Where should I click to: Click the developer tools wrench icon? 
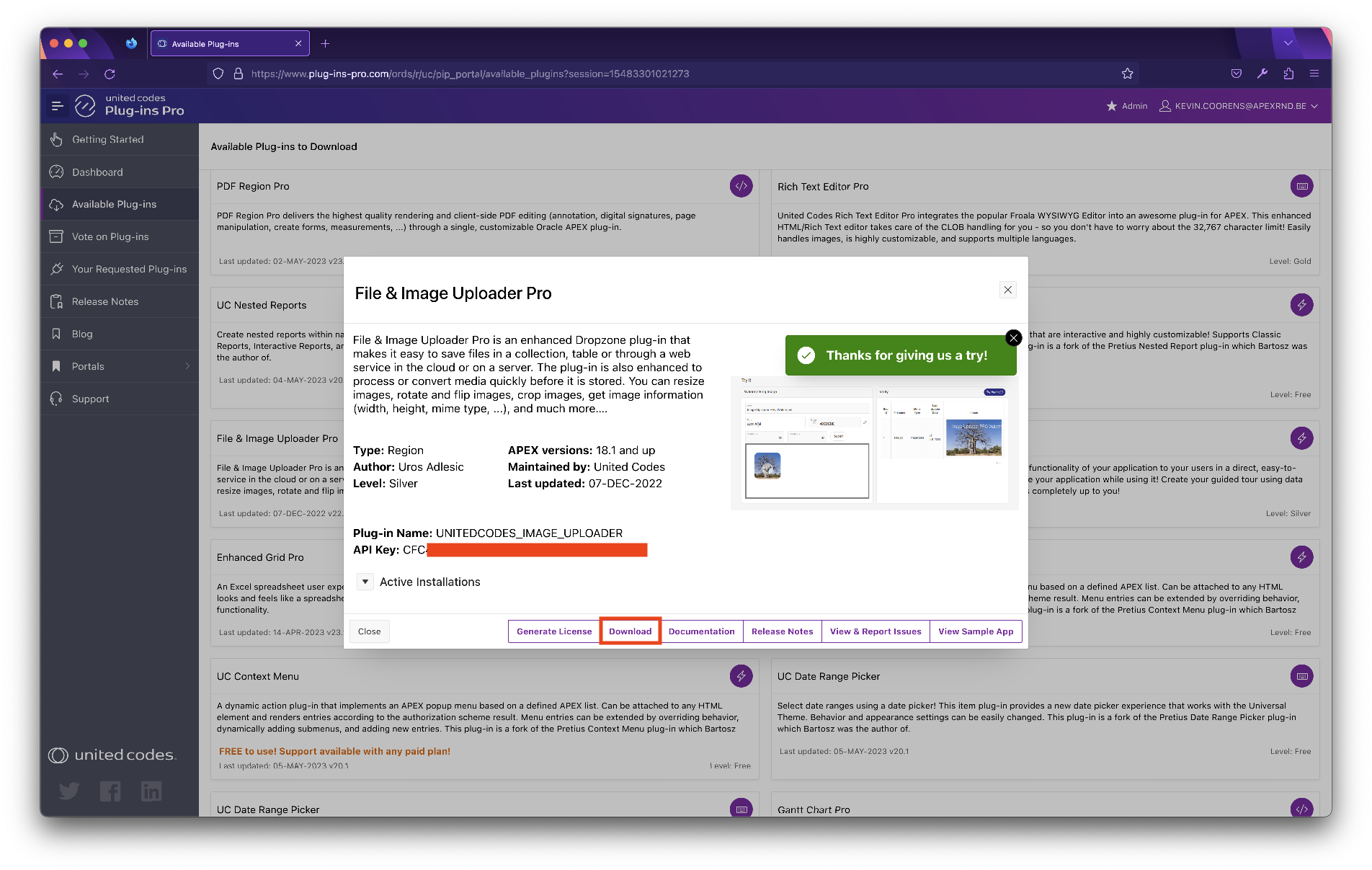1262,74
